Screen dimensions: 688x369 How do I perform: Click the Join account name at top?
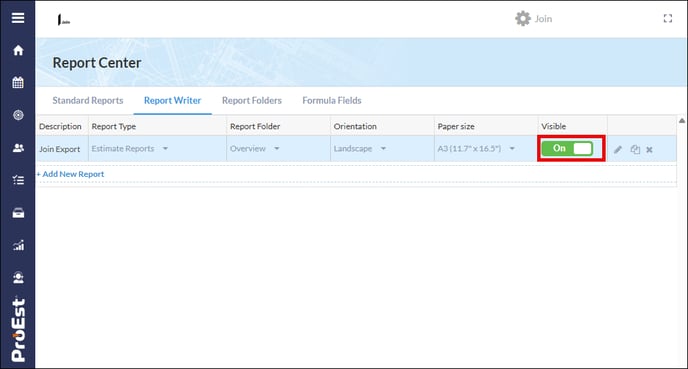pyautogui.click(x=543, y=19)
